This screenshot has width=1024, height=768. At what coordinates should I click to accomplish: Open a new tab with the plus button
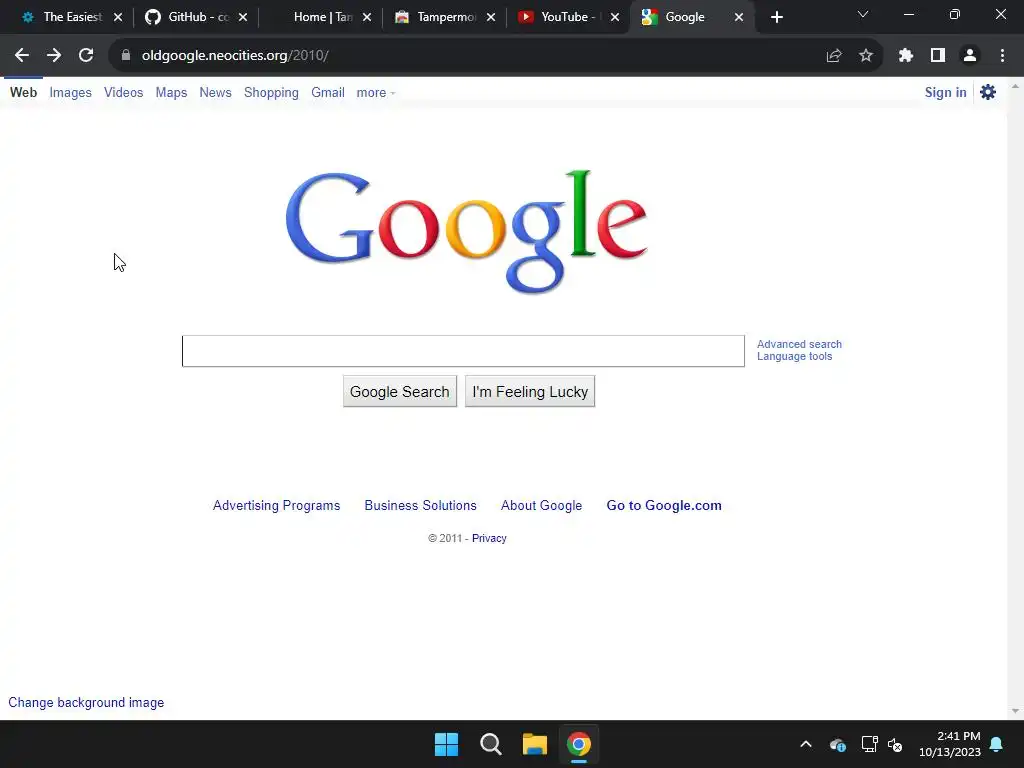point(776,17)
